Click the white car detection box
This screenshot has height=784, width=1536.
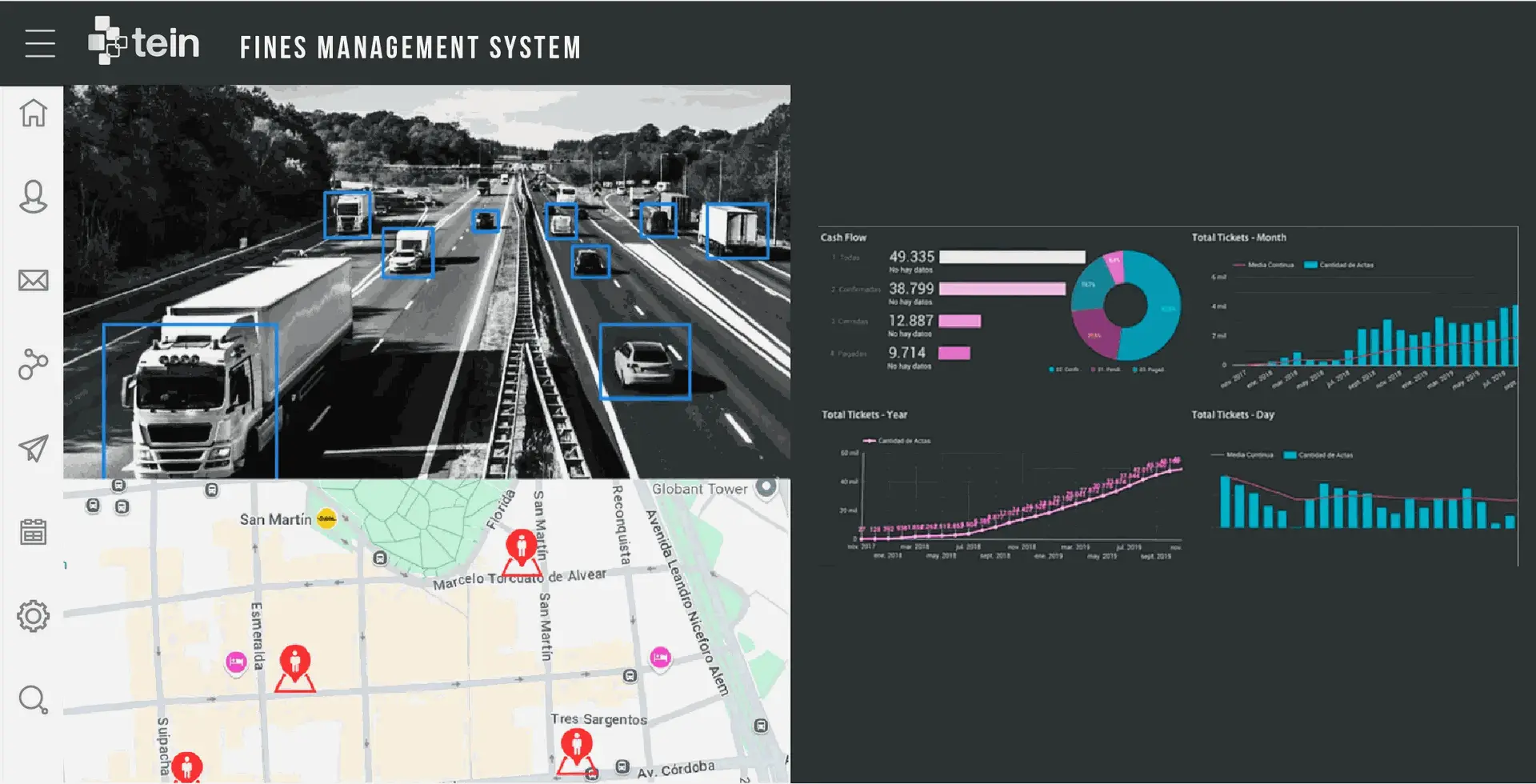pyautogui.click(x=645, y=362)
